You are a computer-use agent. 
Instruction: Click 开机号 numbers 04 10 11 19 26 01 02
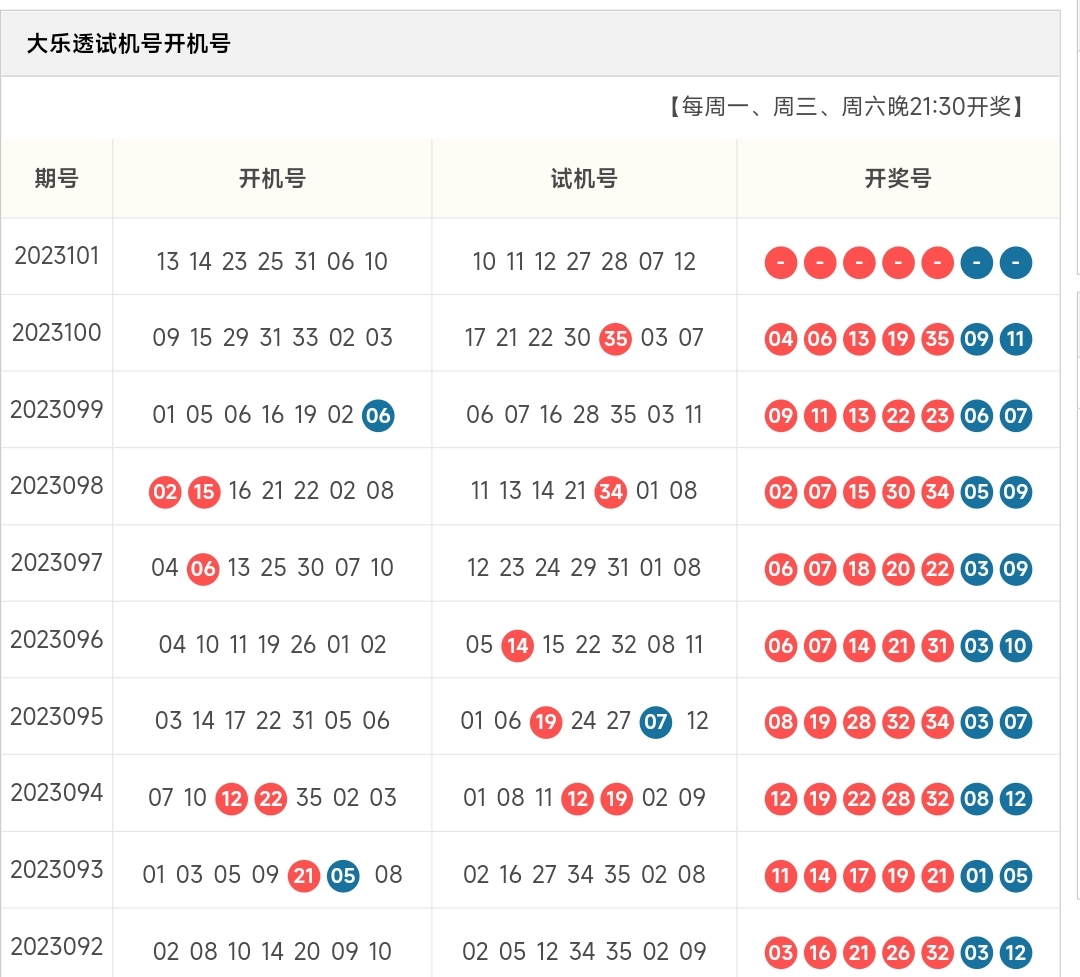click(x=272, y=645)
